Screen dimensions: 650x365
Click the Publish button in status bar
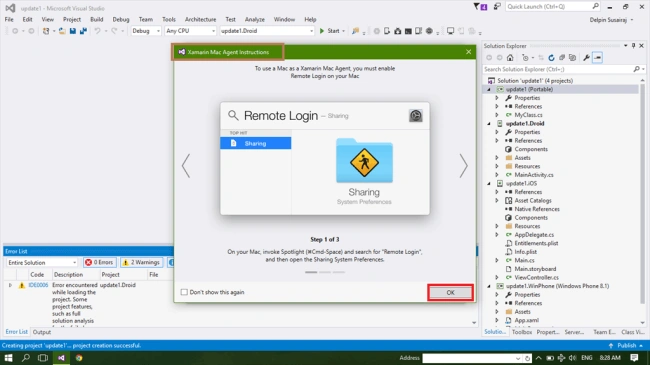pos(626,346)
